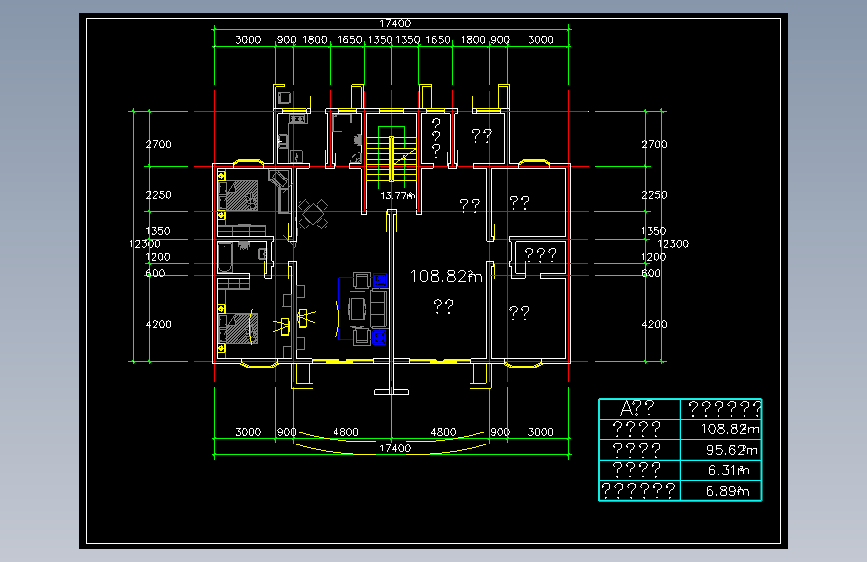
Task: Click the right 1800 dimension in the top row
Action: tap(473, 40)
